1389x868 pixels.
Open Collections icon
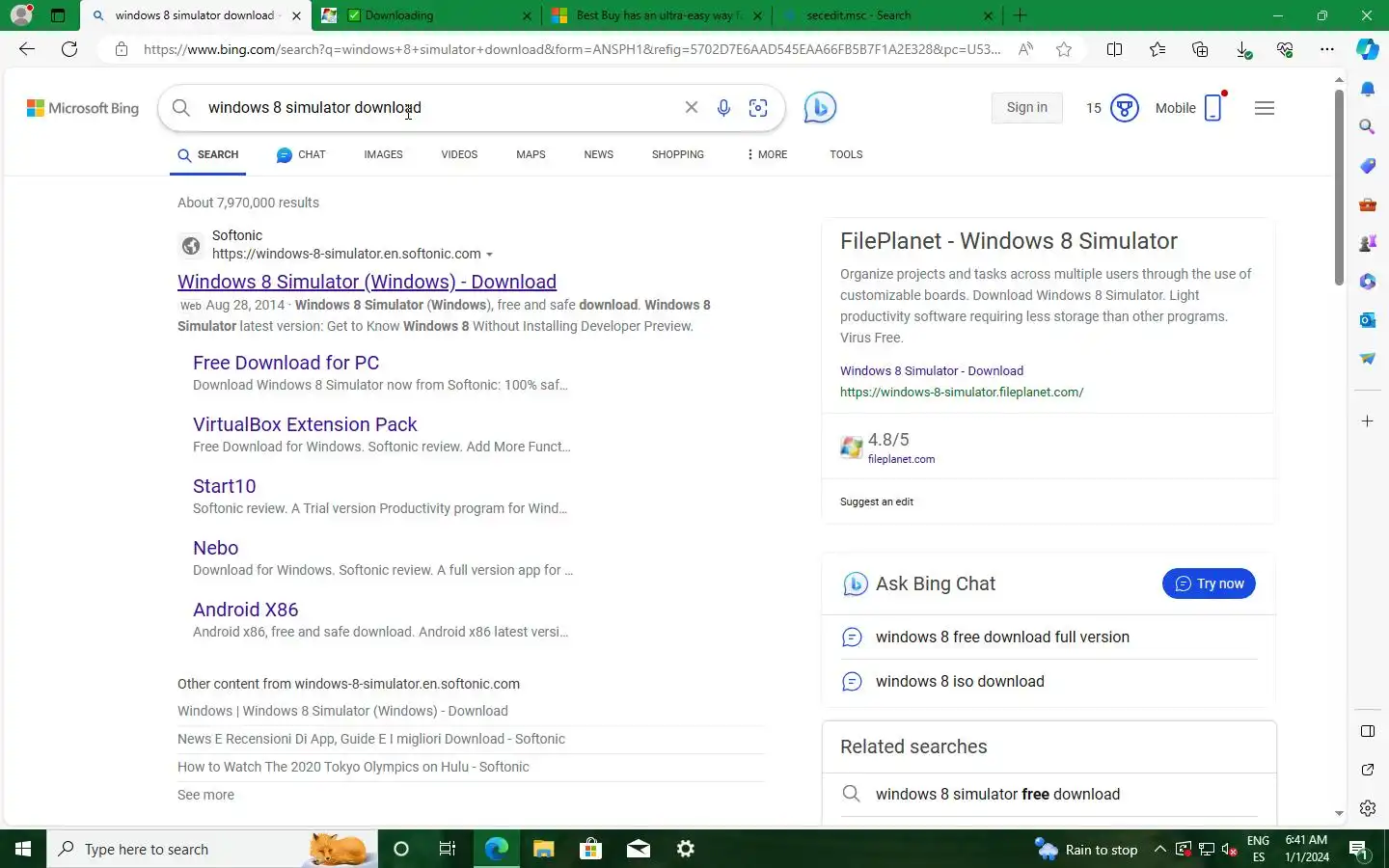point(1200,49)
